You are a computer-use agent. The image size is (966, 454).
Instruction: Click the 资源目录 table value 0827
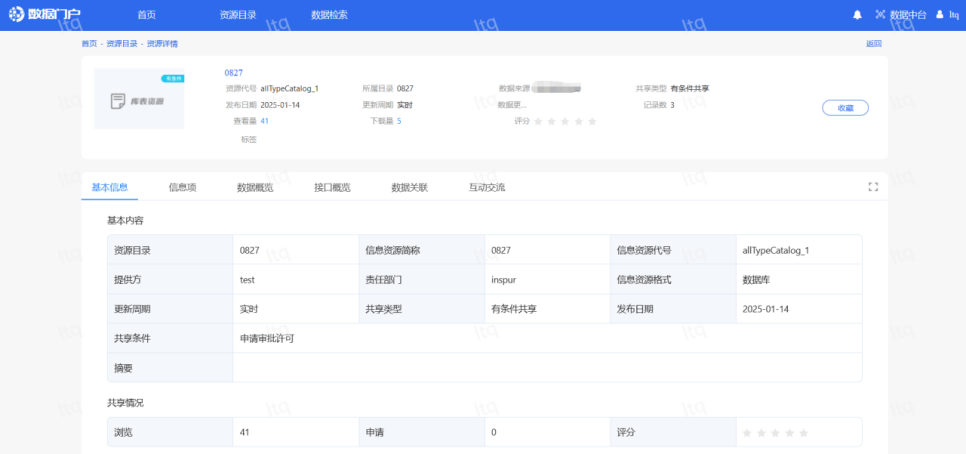[250, 250]
